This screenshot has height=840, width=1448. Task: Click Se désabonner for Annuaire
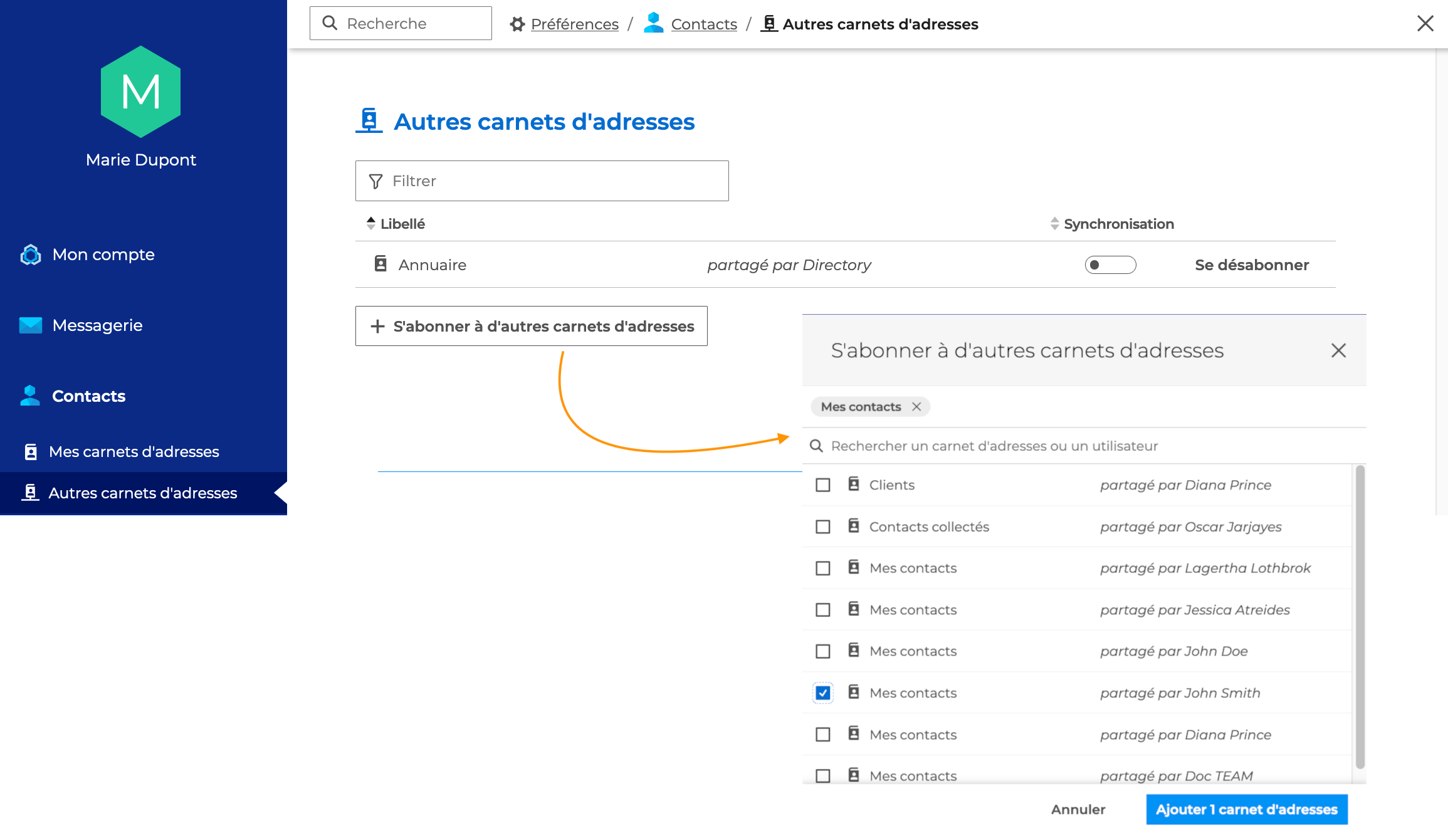1251,265
